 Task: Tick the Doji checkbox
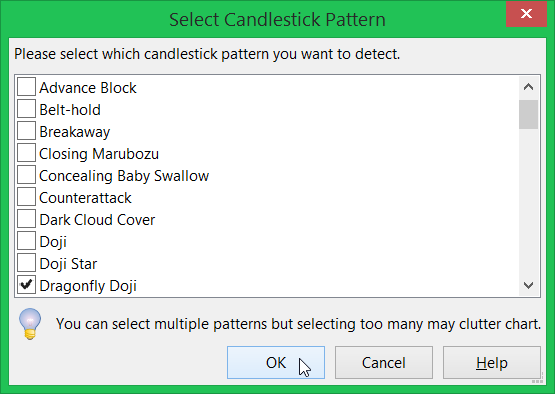(x=26, y=241)
